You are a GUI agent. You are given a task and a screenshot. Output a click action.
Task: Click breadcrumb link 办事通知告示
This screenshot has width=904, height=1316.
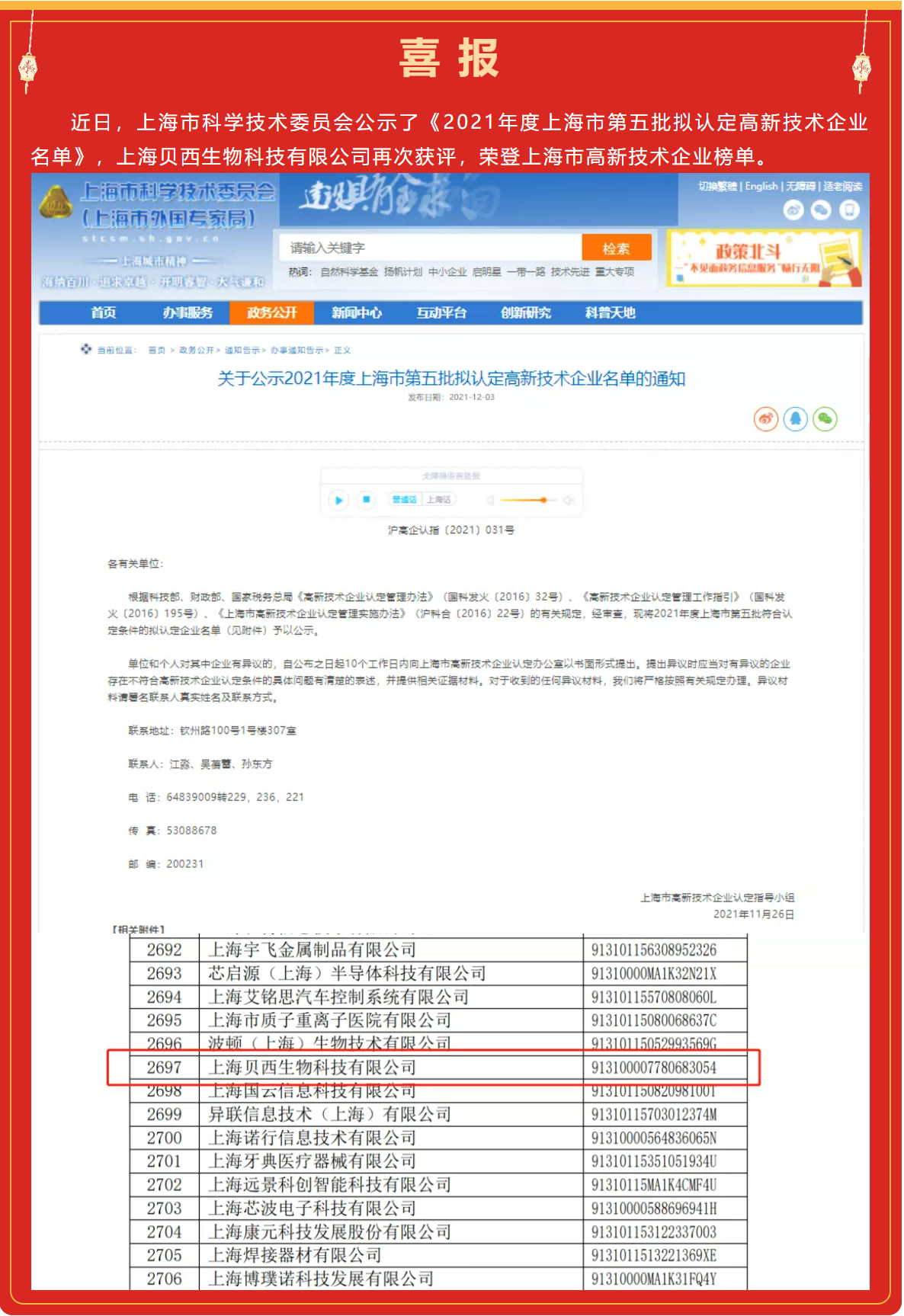pyautogui.click(x=297, y=351)
